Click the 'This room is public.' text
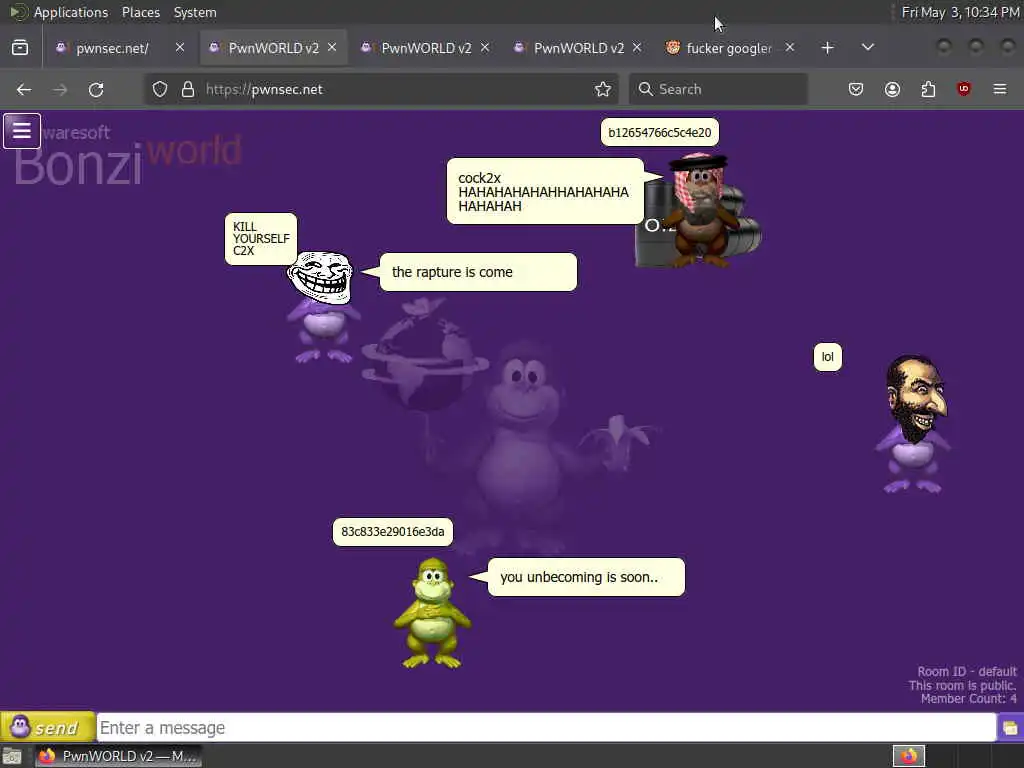 [x=963, y=685]
